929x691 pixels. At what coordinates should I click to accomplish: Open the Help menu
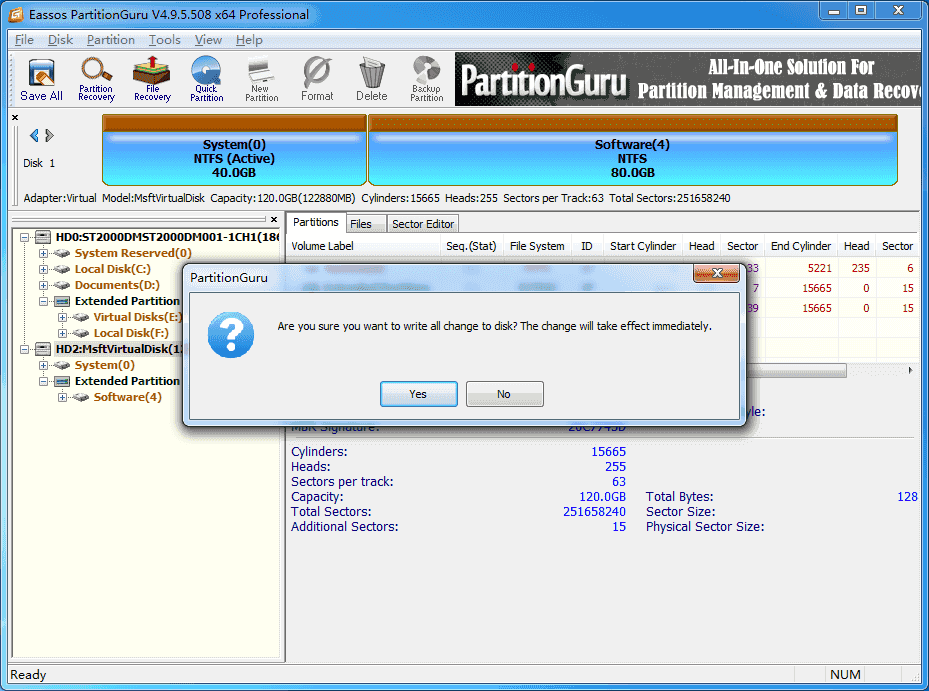point(249,40)
